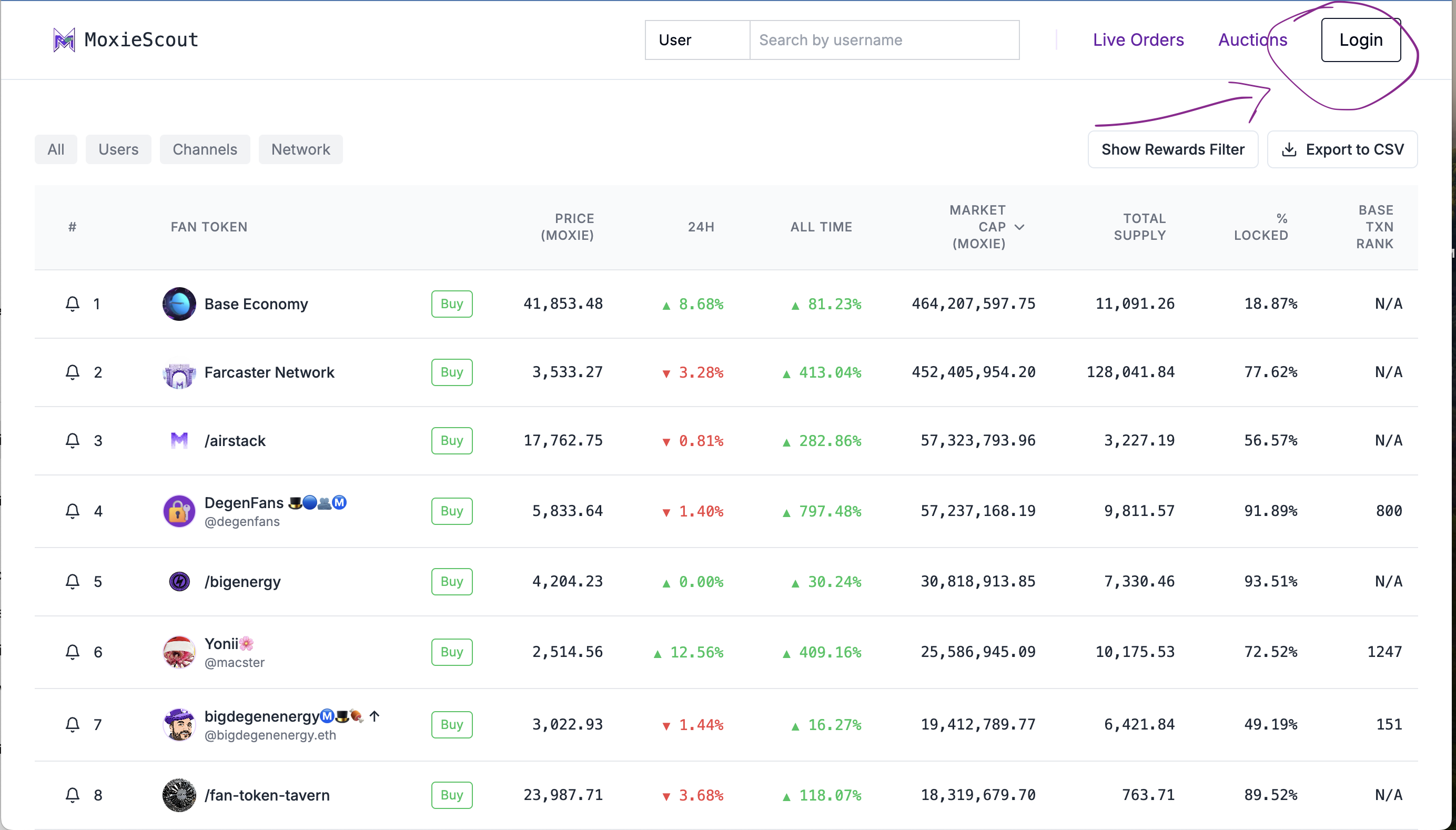Viewport: 1456px width, 830px height.
Task: Click total supply 128,041.84
Action: [1130, 372]
